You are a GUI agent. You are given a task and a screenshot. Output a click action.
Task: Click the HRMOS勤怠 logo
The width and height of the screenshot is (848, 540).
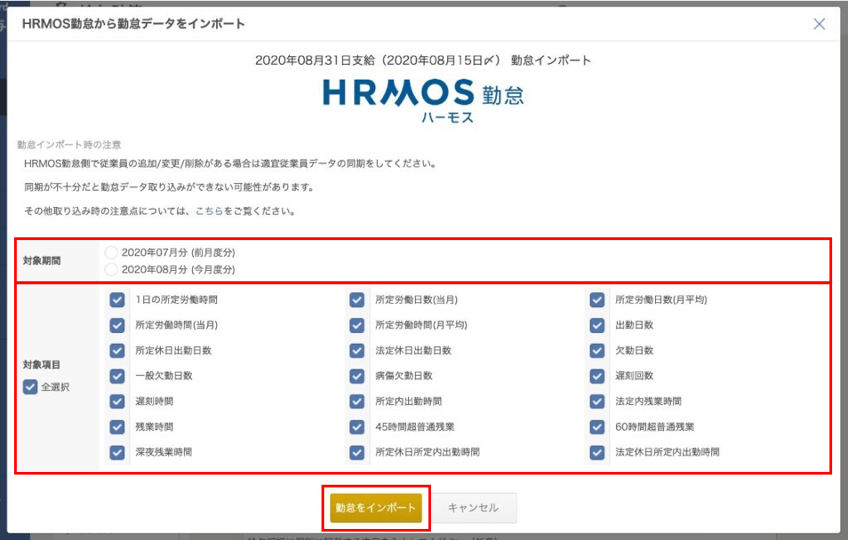click(423, 100)
